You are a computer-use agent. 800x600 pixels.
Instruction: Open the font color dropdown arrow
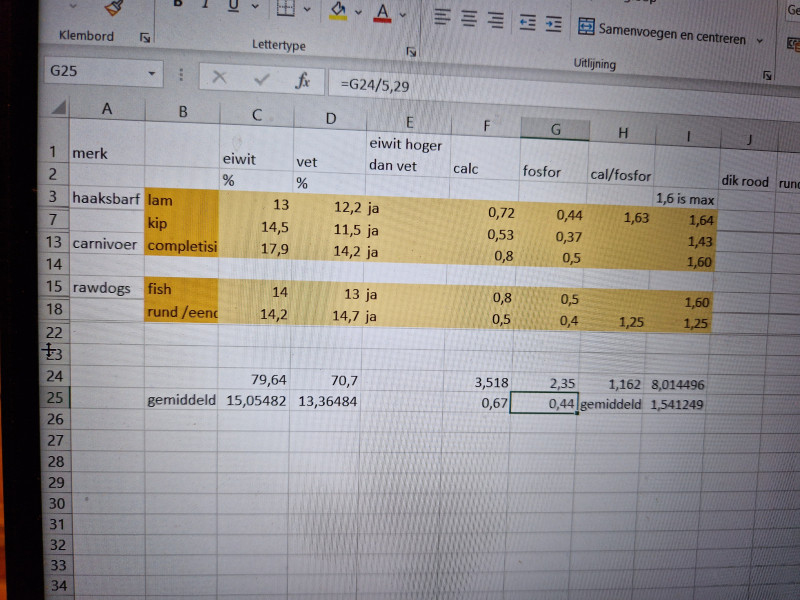pos(403,15)
